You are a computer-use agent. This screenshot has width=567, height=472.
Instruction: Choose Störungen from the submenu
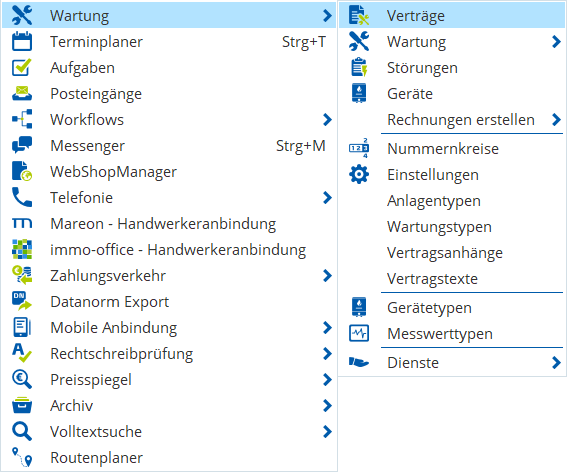(x=452, y=68)
